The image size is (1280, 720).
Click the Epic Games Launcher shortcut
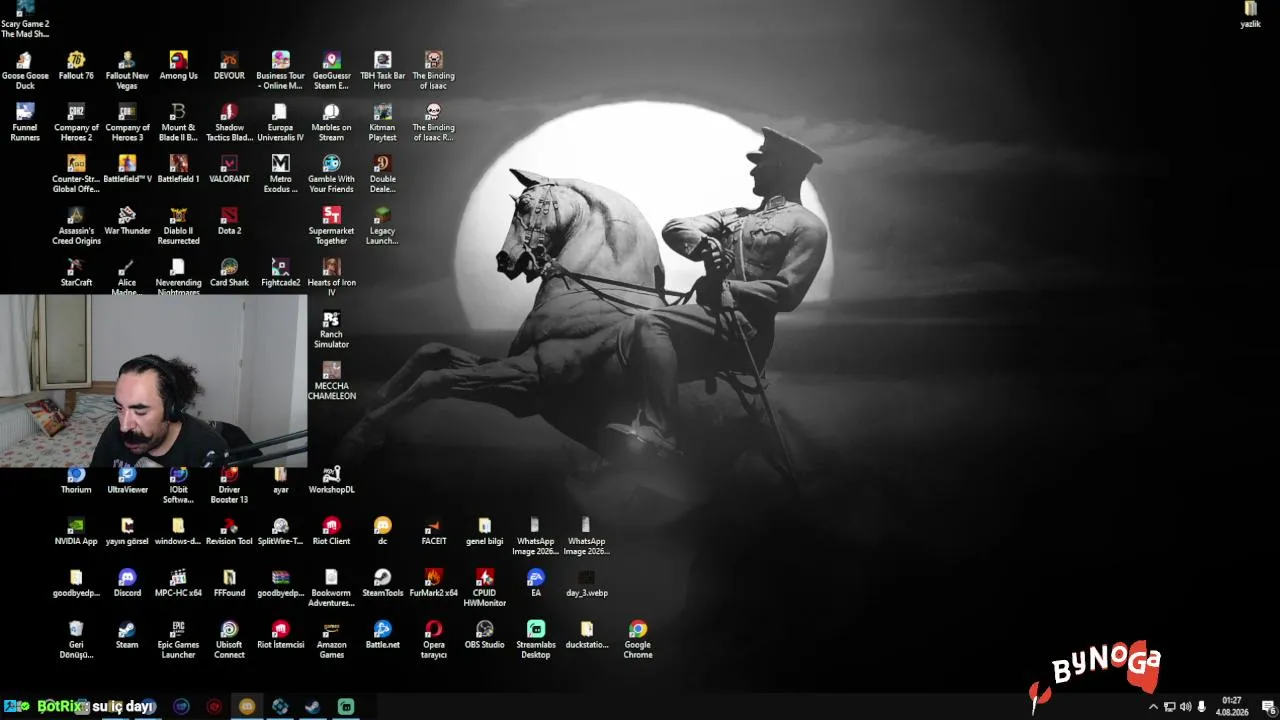[x=178, y=641]
